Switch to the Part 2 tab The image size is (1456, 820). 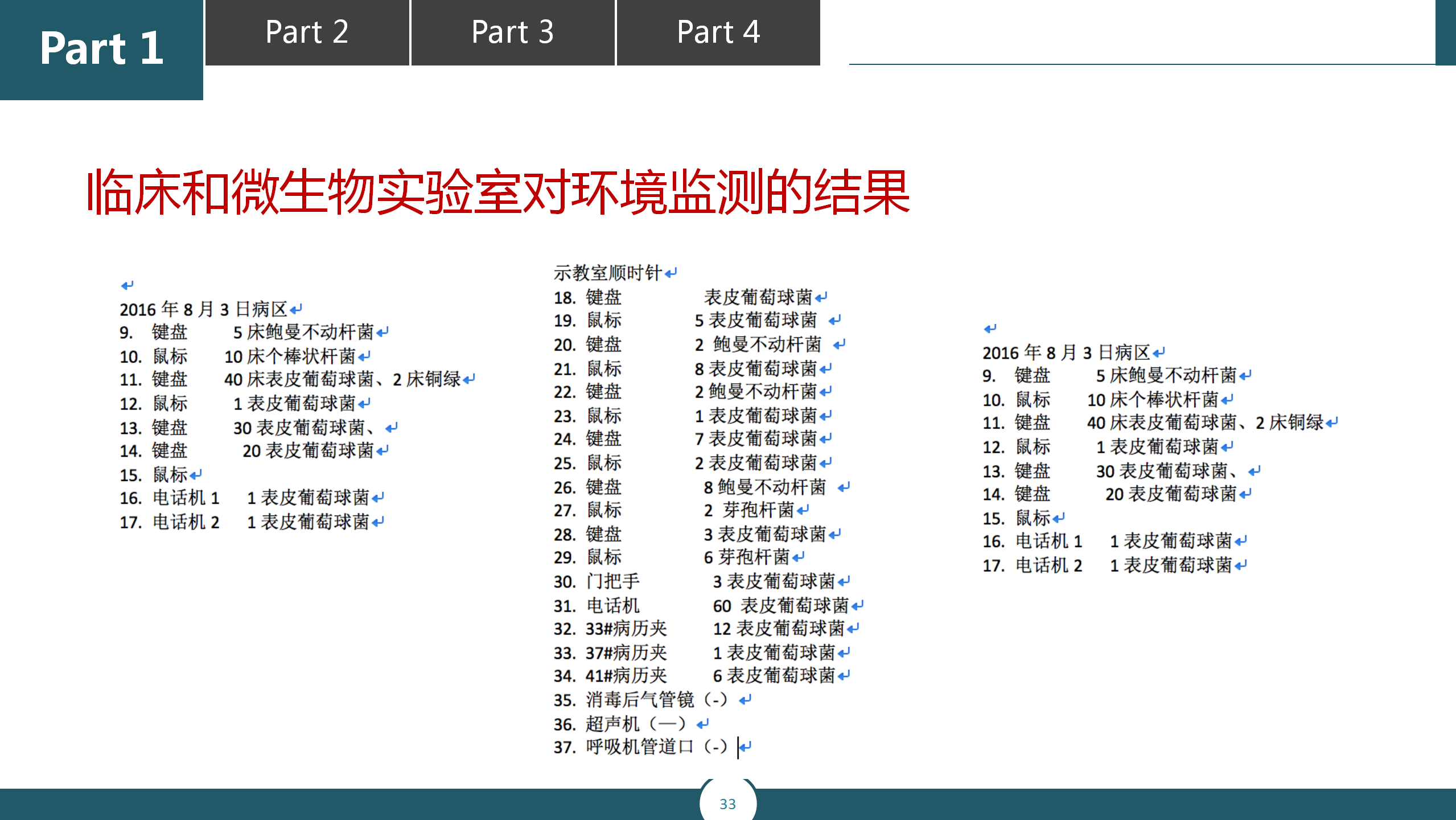pyautogui.click(x=307, y=32)
